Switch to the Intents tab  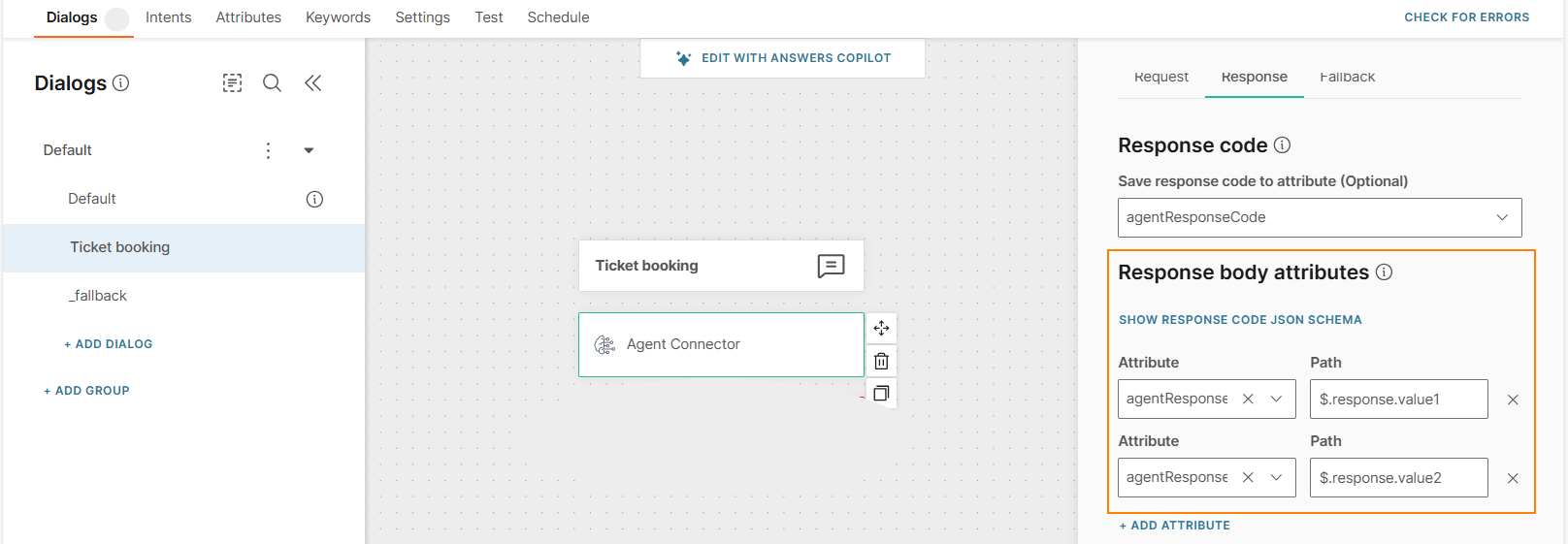click(168, 17)
